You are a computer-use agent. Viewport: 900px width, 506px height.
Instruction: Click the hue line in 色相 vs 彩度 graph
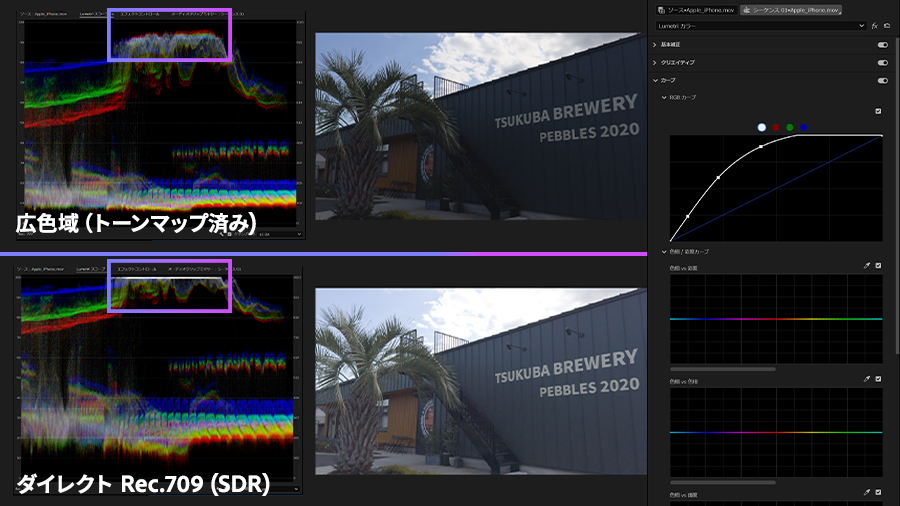(776, 319)
